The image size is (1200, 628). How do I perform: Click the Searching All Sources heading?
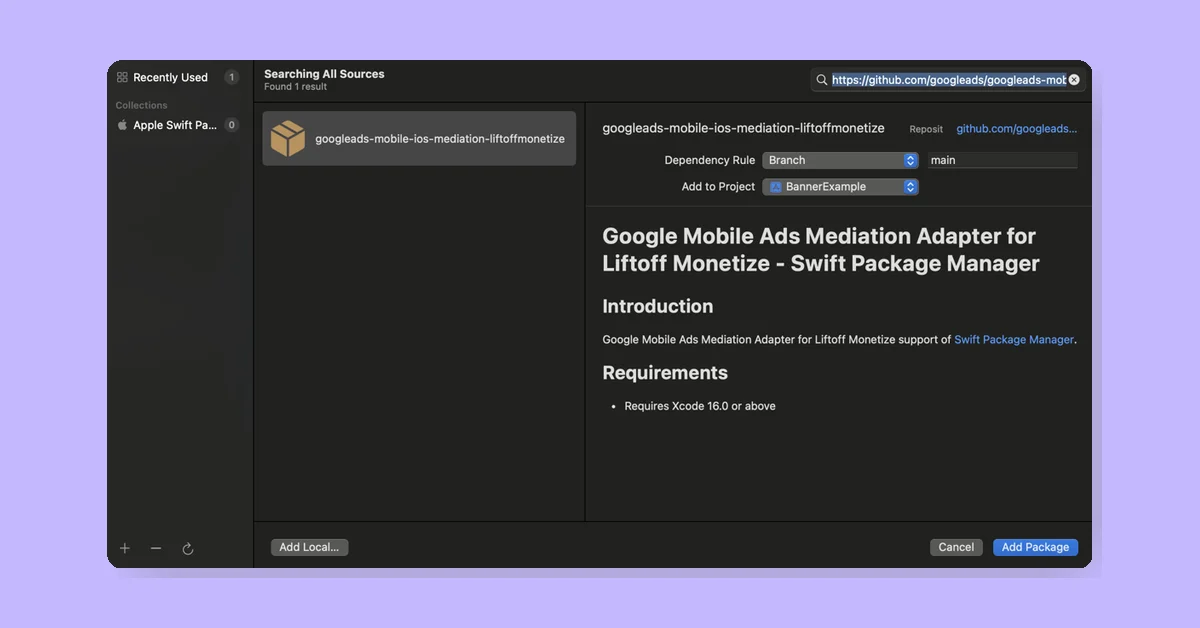pyautogui.click(x=324, y=74)
